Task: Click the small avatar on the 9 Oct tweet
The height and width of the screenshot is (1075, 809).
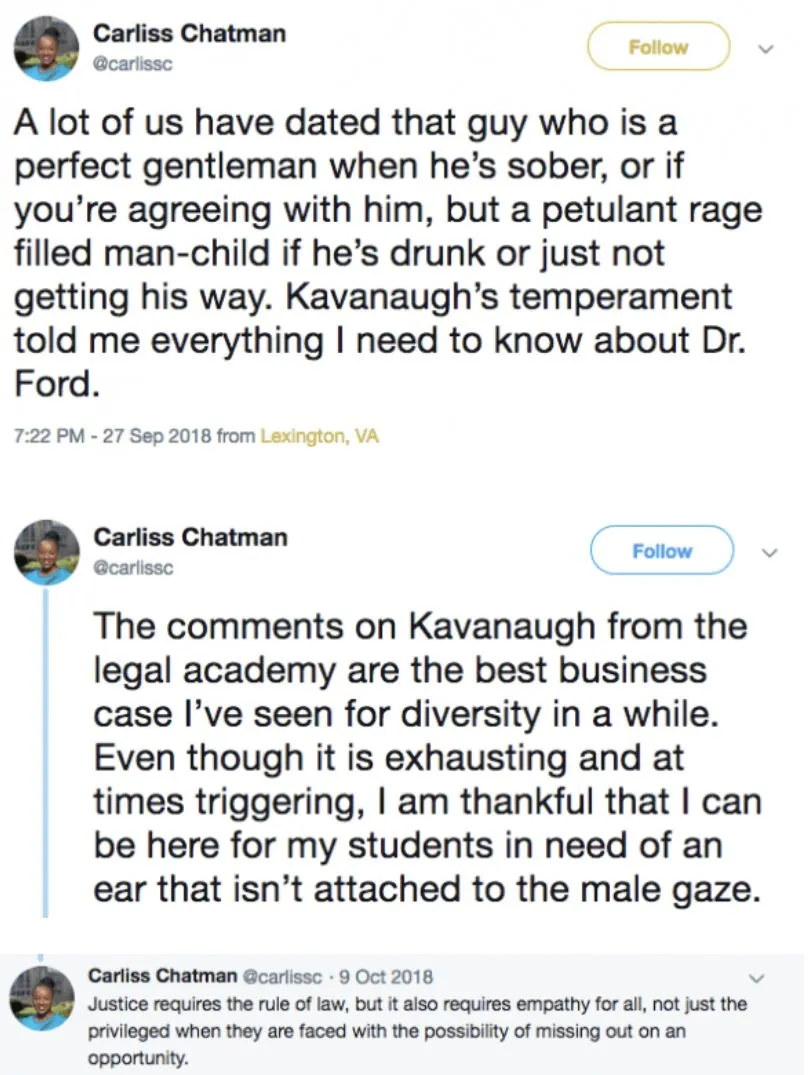Action: 42,1001
